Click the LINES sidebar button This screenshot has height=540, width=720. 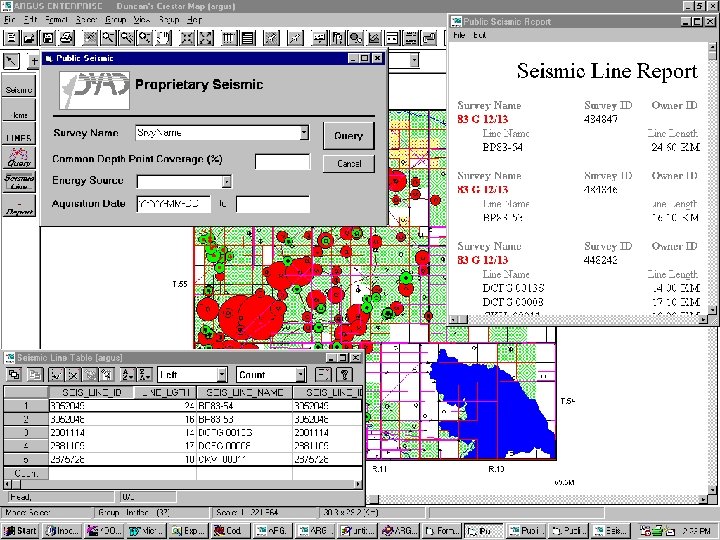[x=19, y=135]
